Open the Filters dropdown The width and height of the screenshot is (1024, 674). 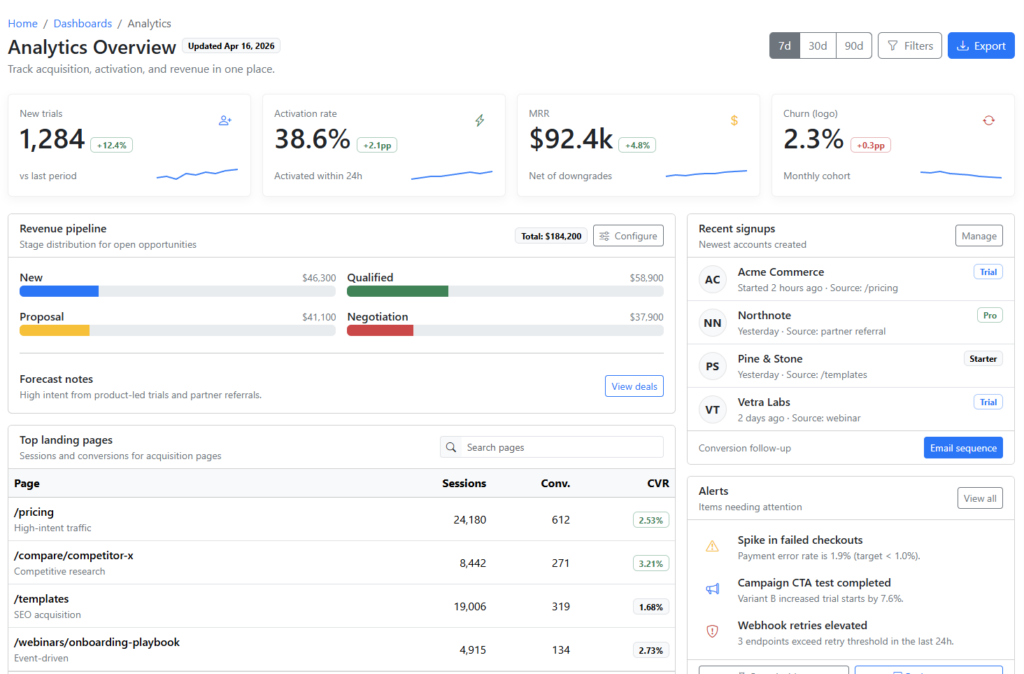pos(909,46)
